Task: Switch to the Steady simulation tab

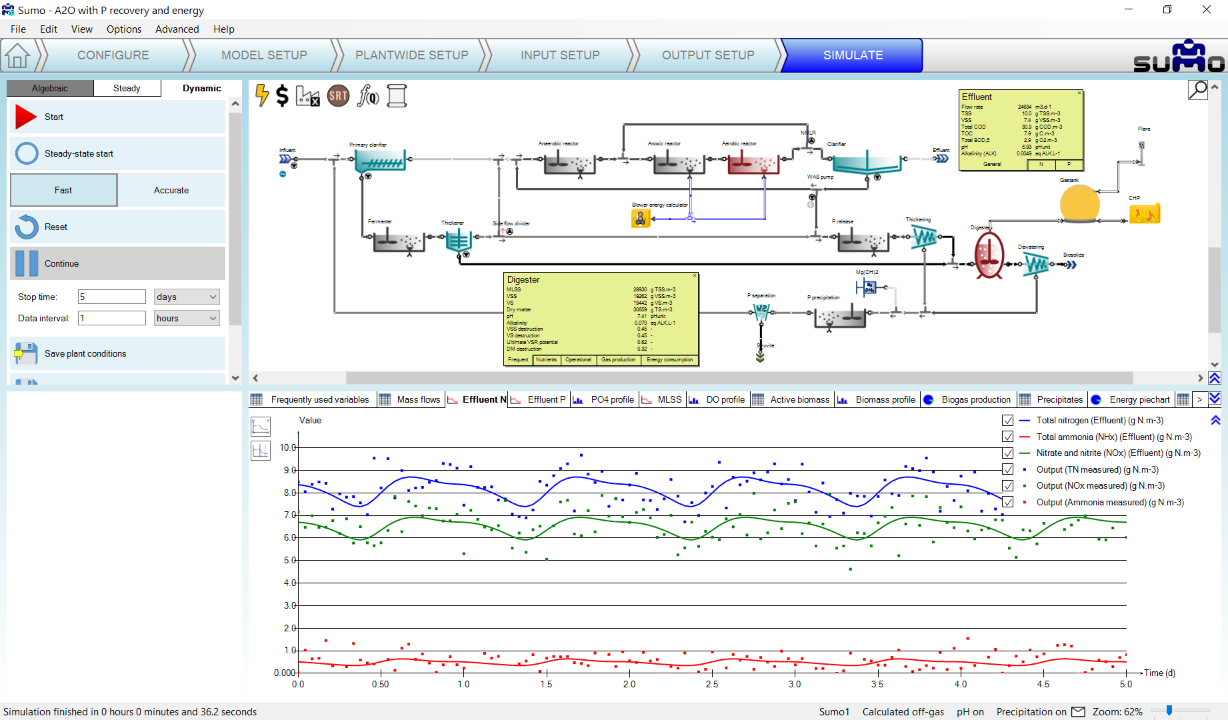Action: pos(127,88)
